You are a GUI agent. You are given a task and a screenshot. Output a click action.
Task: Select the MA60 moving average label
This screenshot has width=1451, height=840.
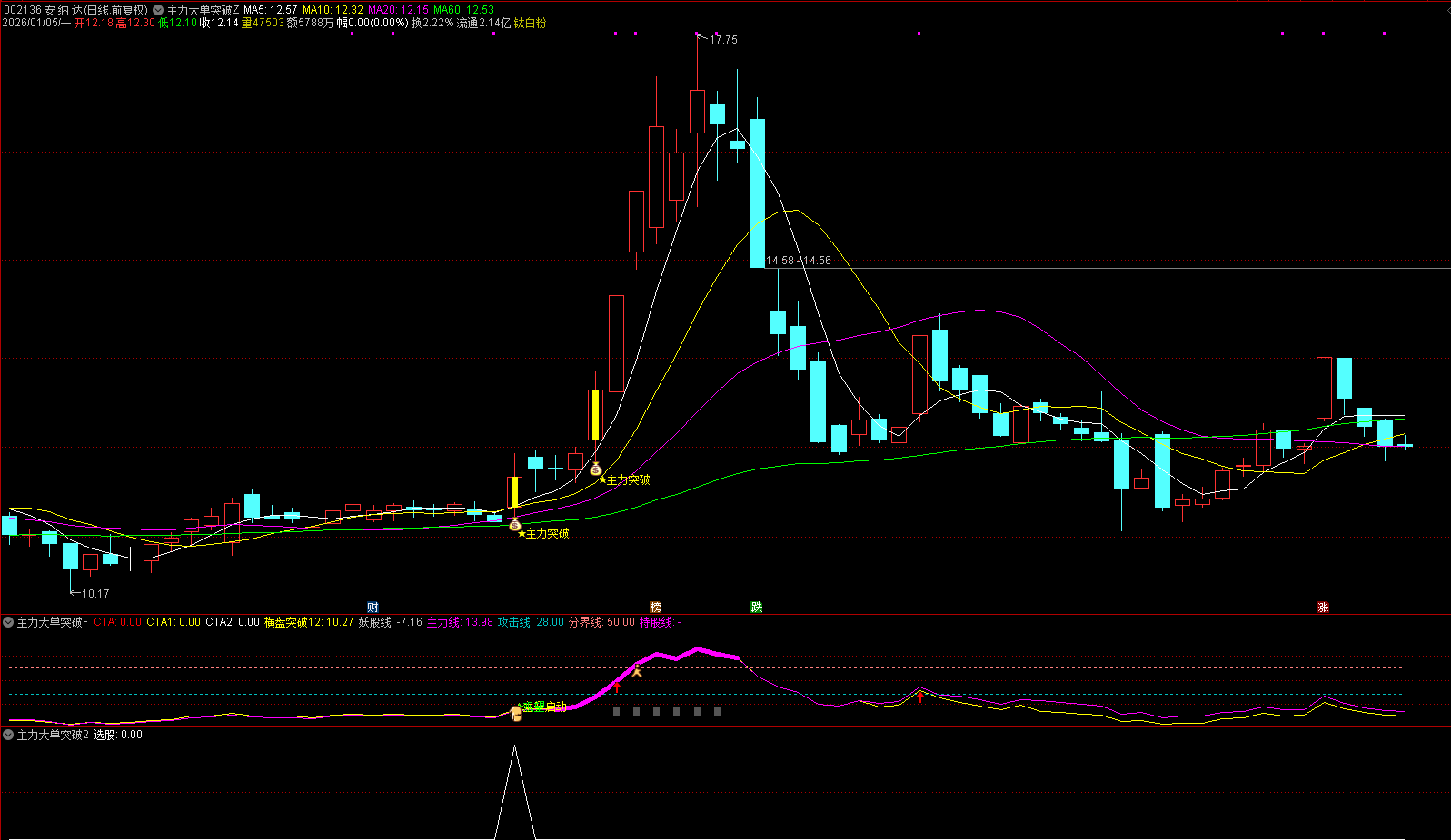tap(463, 10)
